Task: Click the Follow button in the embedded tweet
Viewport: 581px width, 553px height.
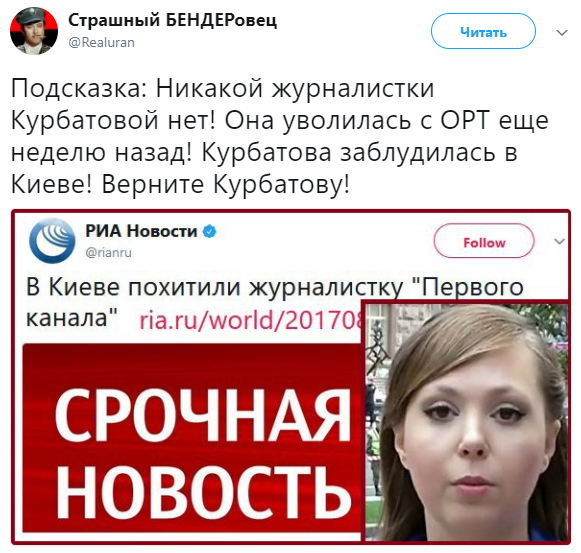Action: click(484, 241)
